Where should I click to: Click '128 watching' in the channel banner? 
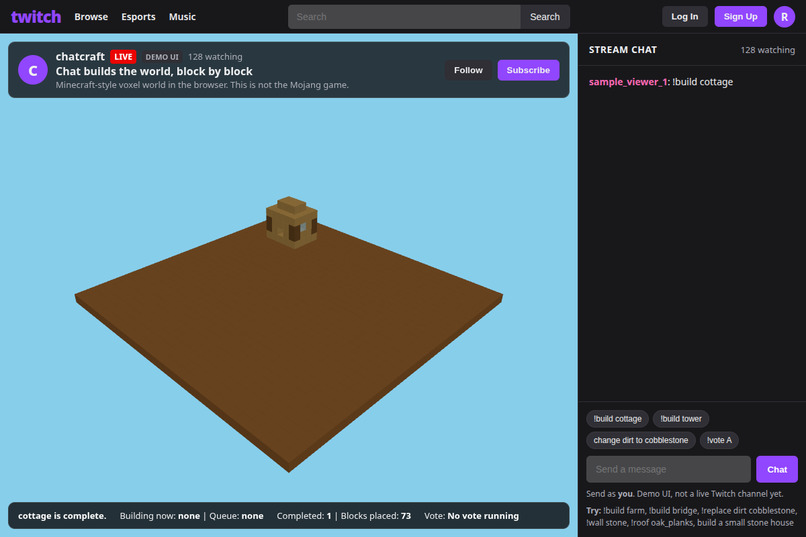coord(215,57)
